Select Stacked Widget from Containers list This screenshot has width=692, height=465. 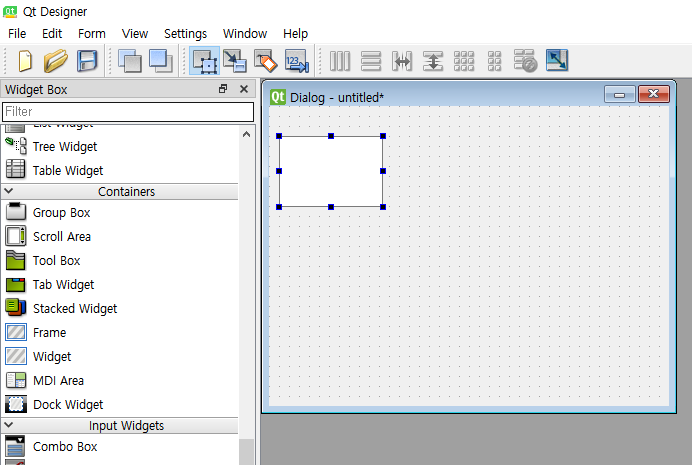[x=75, y=308]
